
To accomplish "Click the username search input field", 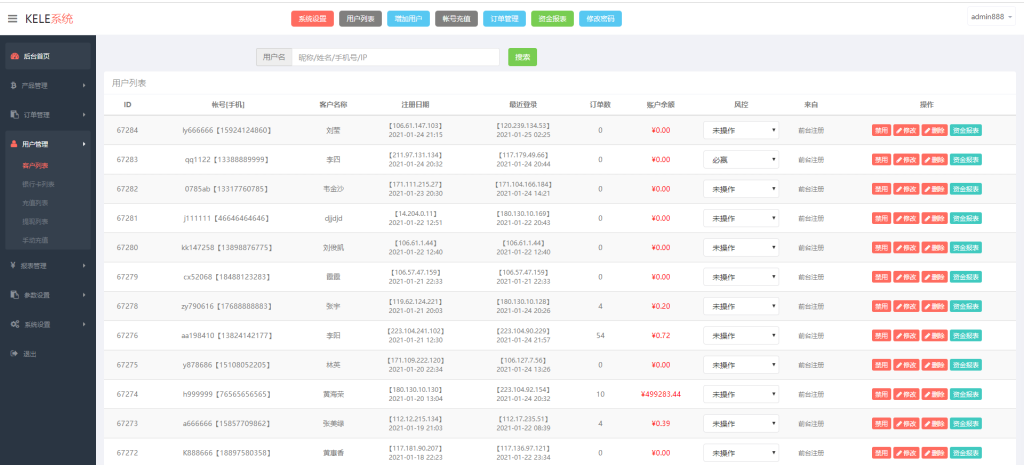I will [x=395, y=57].
